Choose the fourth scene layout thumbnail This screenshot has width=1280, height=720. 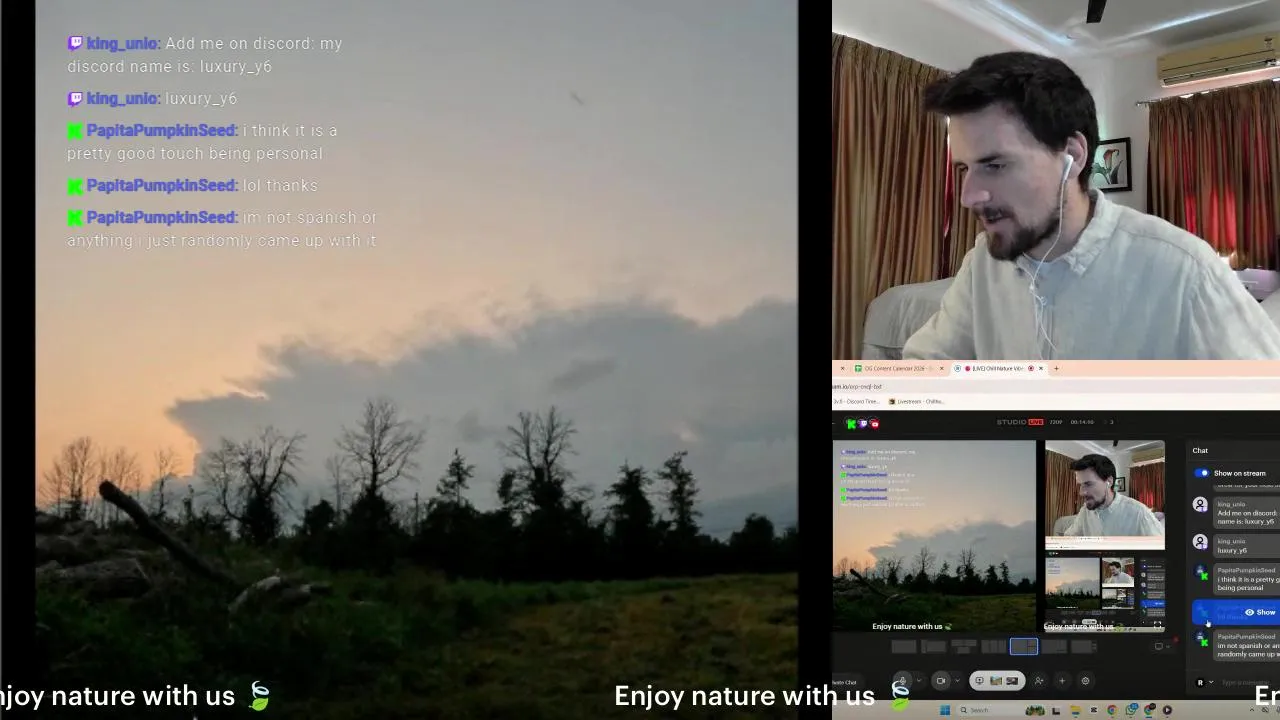point(993,646)
